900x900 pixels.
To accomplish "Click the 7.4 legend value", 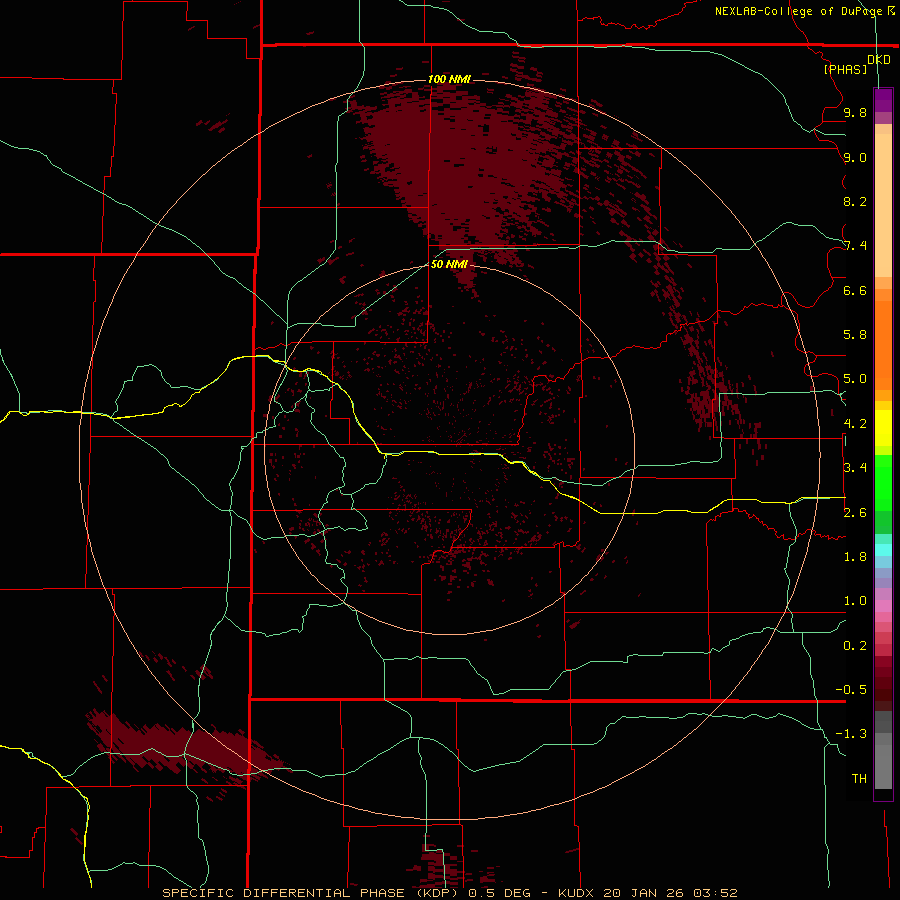I will click(855, 246).
